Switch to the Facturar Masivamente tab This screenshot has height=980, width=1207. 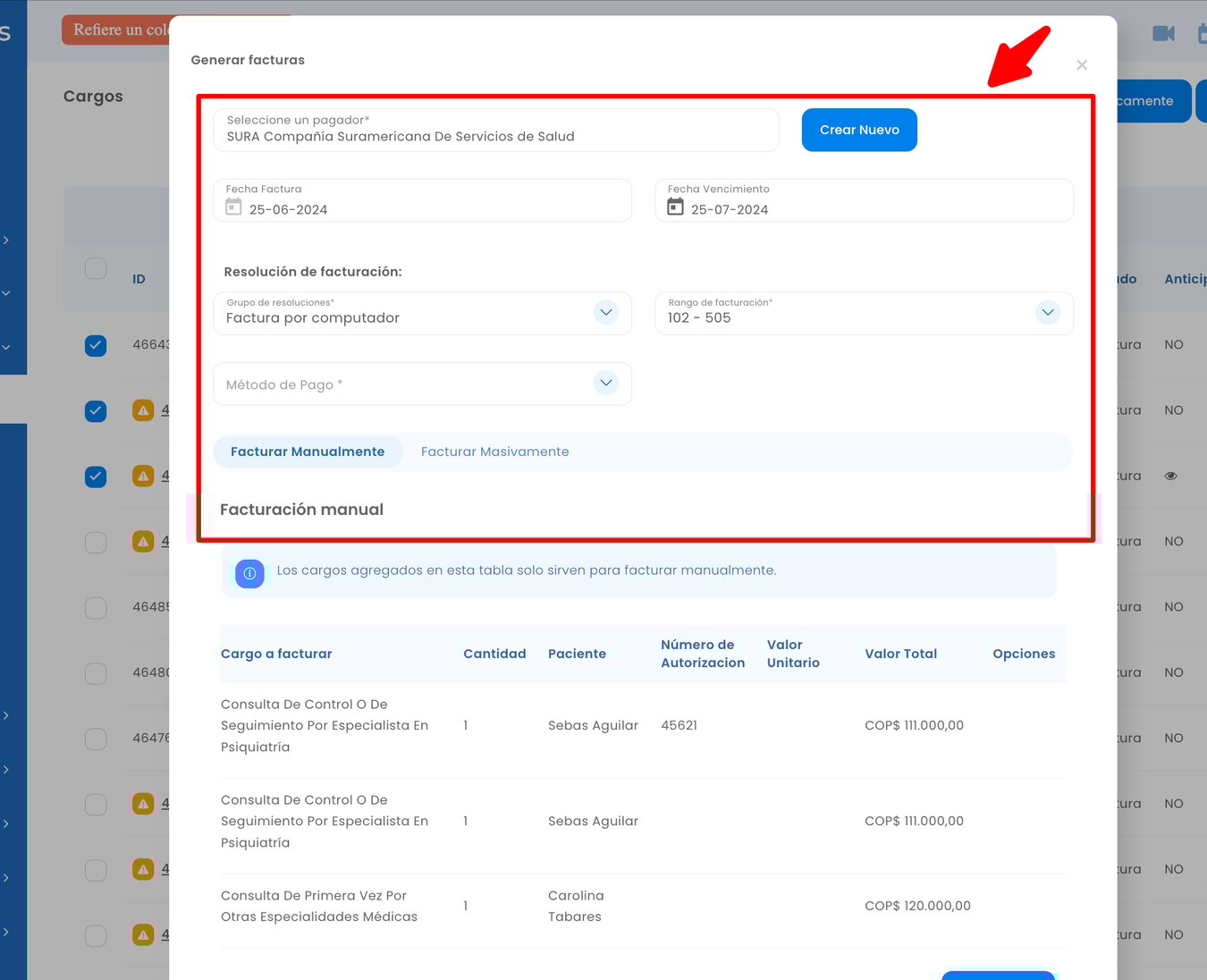pos(494,452)
